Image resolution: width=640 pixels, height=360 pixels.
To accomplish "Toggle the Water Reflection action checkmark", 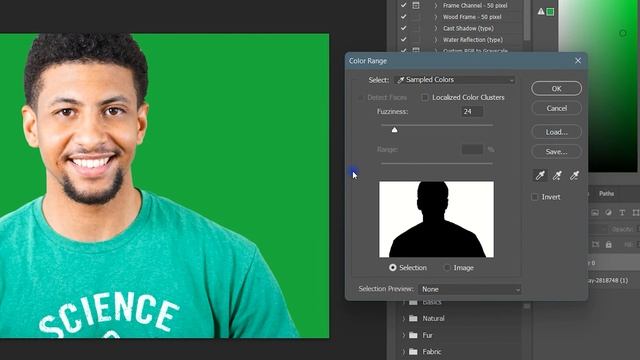I will 403,40.
